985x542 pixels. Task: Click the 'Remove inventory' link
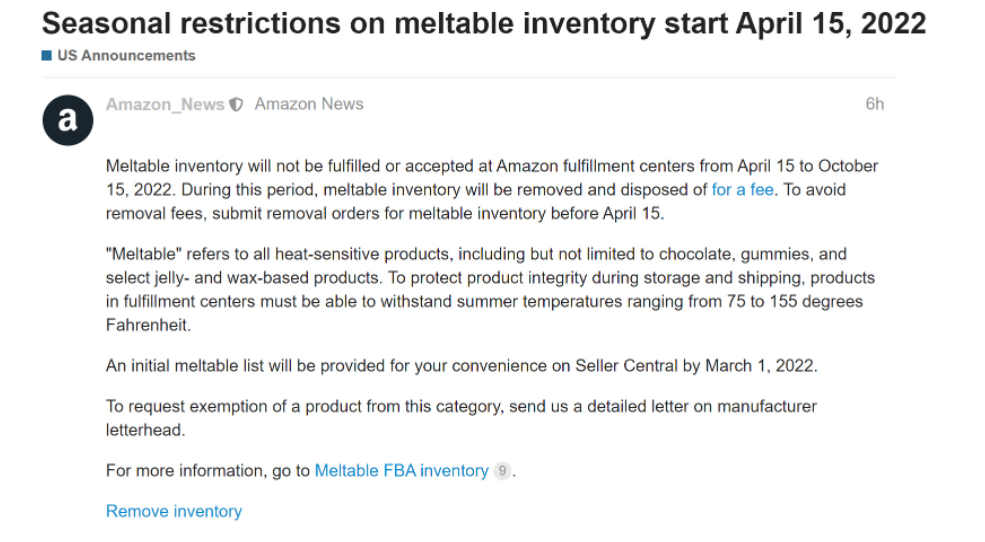click(174, 511)
